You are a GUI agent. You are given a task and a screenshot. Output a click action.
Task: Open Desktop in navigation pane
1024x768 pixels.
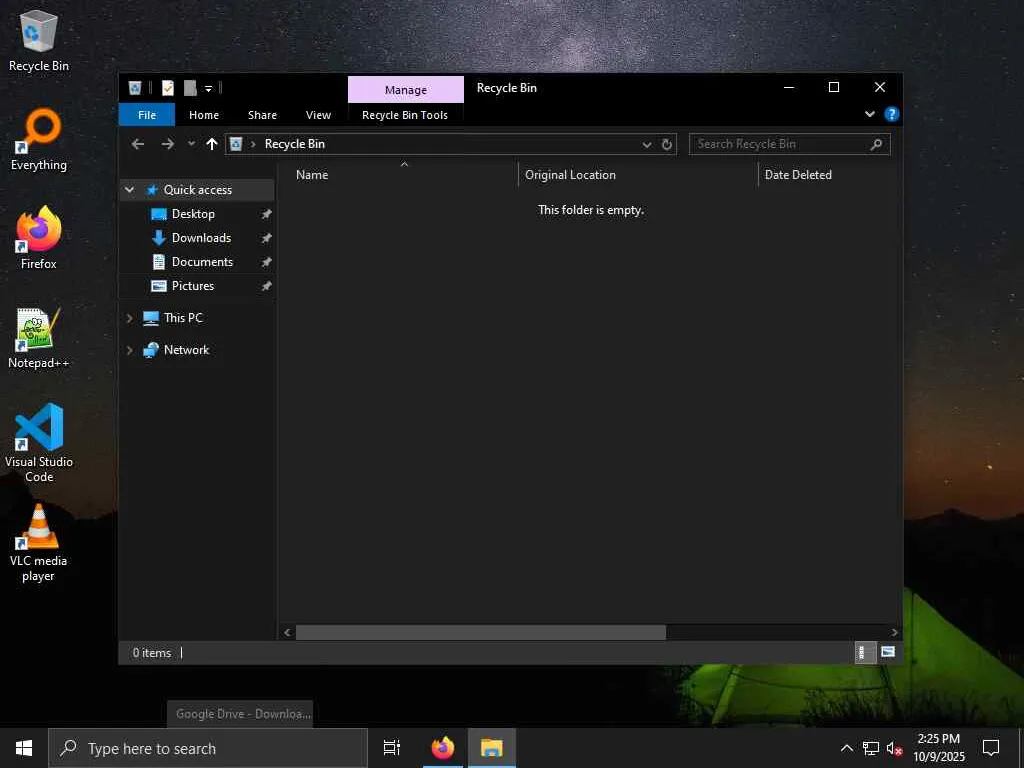[x=193, y=214]
